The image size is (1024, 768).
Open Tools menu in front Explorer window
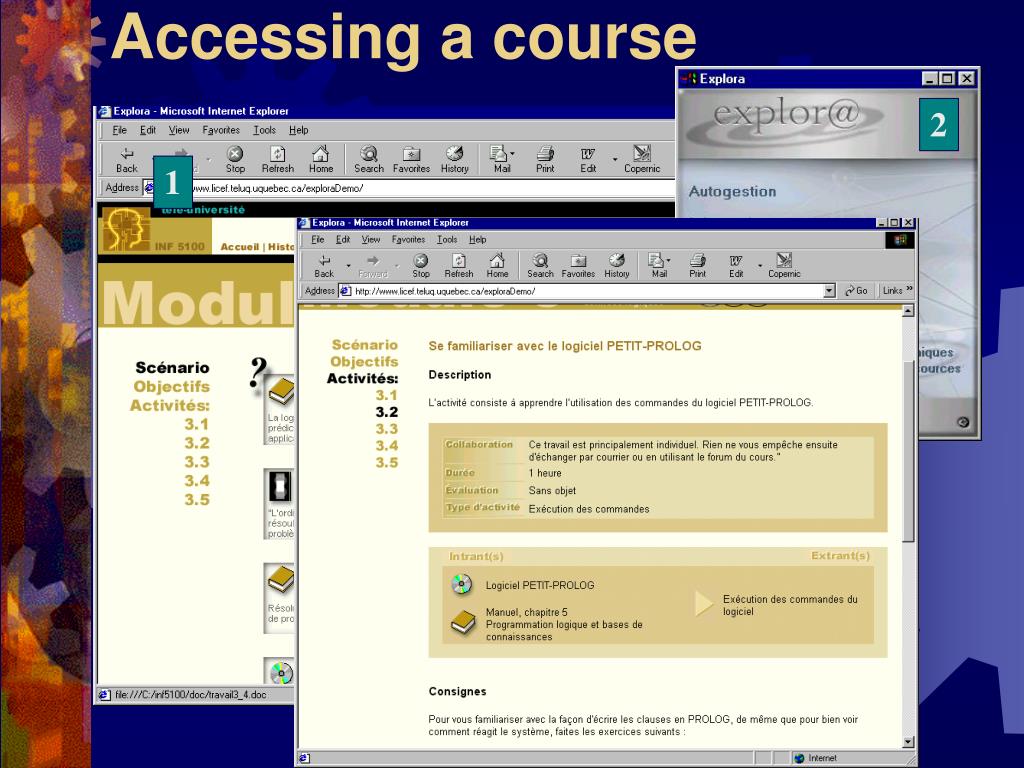(x=447, y=240)
